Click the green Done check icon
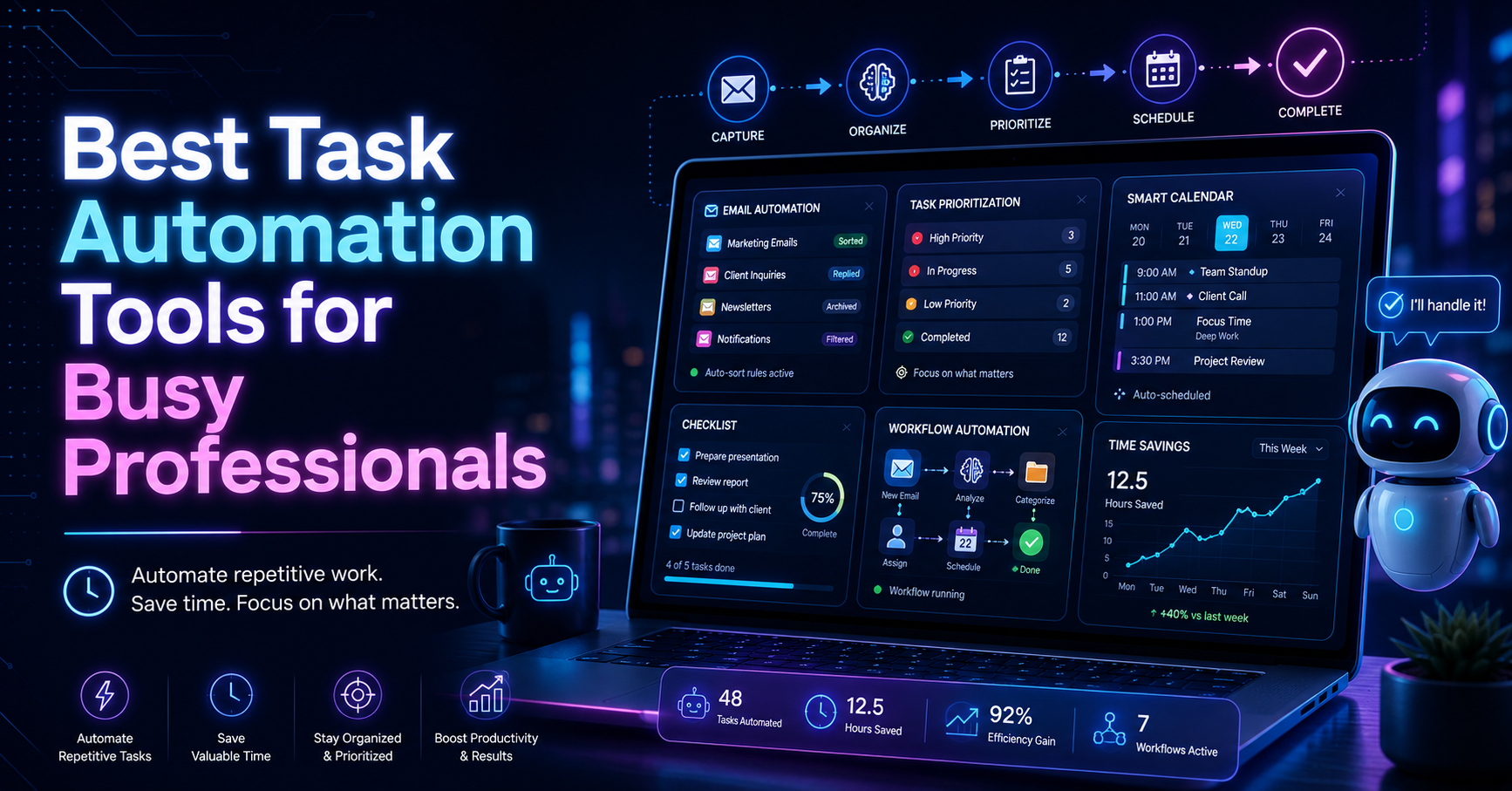1512x791 pixels. (x=1031, y=543)
